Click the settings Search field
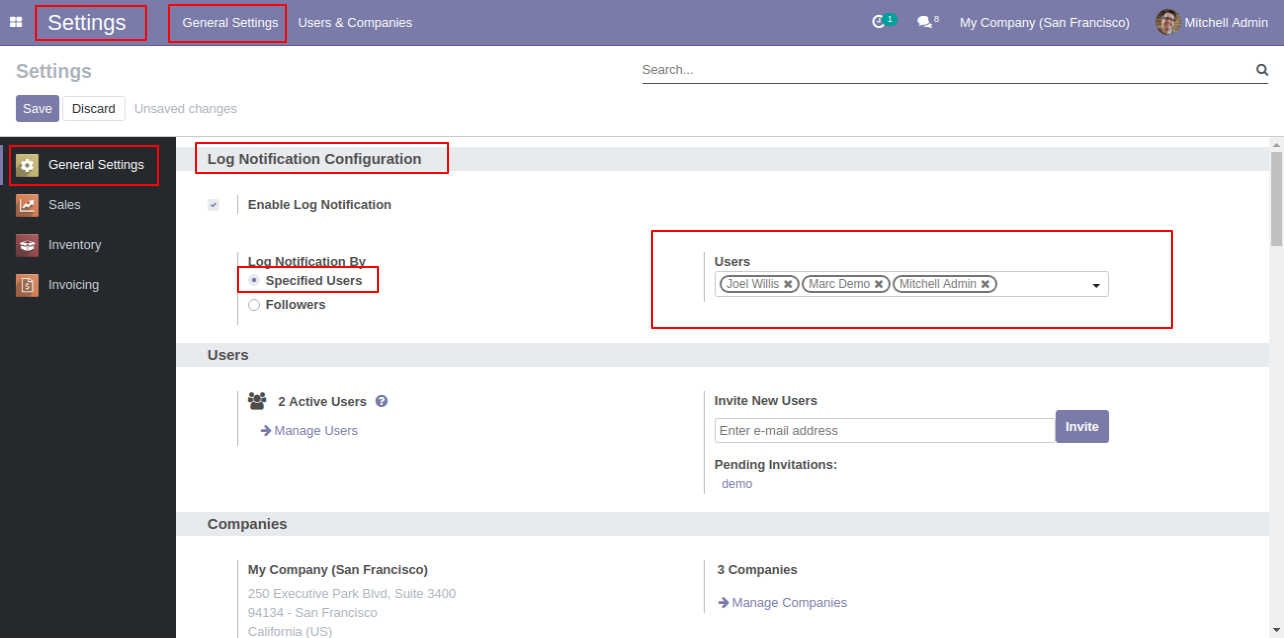 coord(947,70)
